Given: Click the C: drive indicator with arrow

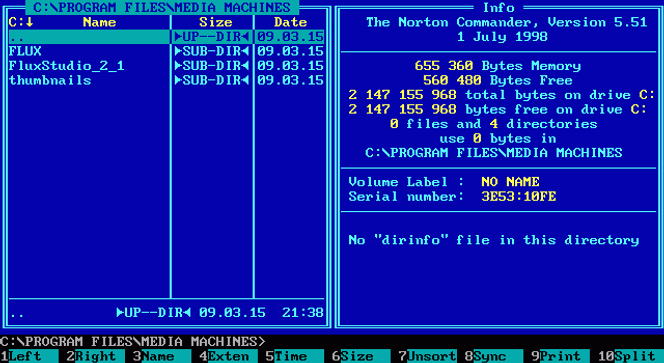Looking at the screenshot, I should [21, 22].
